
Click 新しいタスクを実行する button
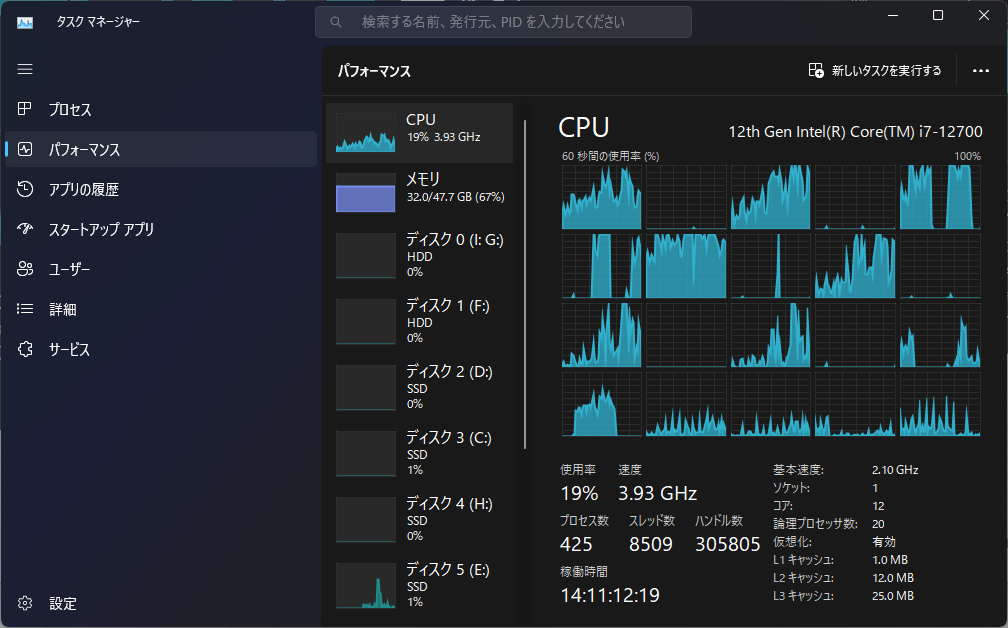[x=875, y=70]
